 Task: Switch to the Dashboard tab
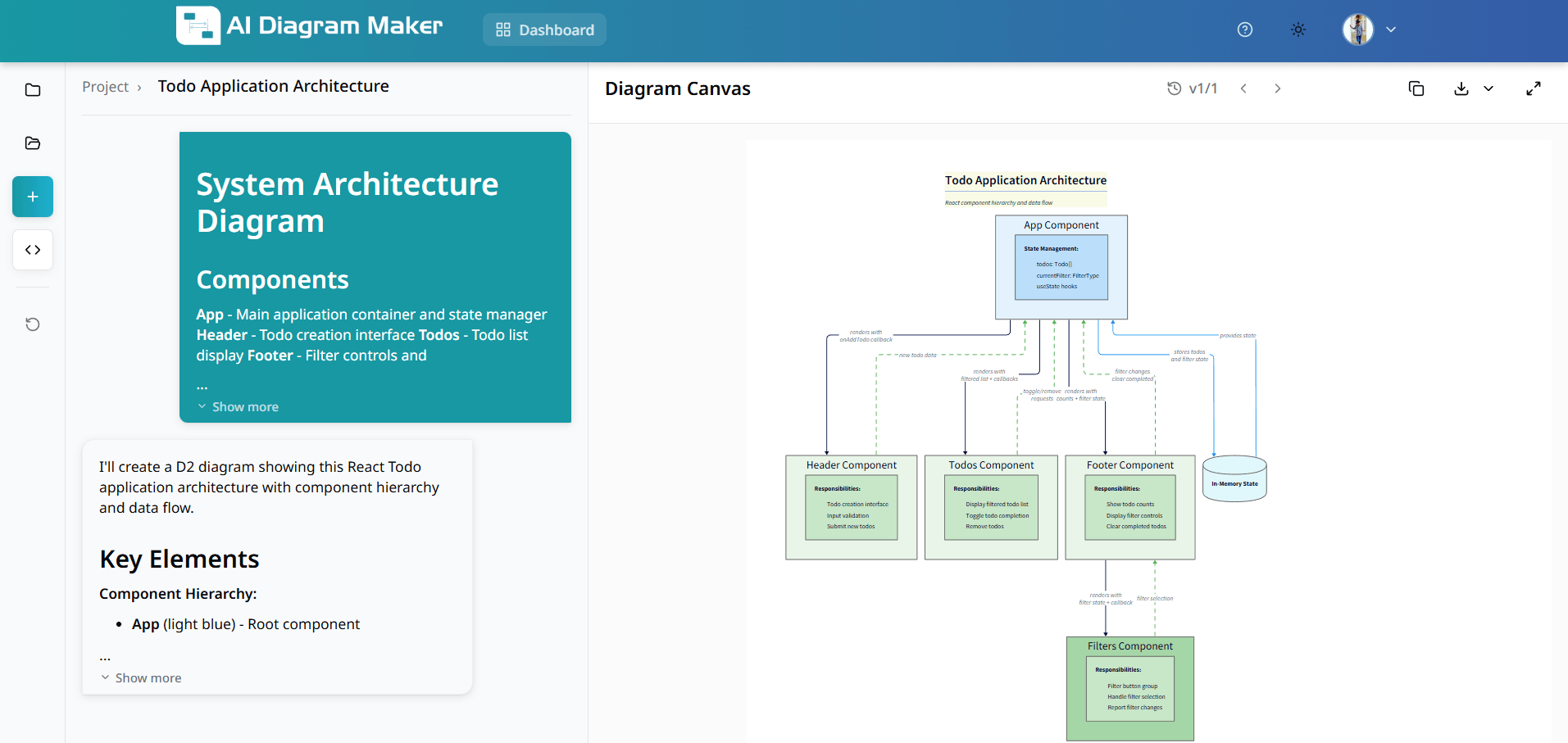point(544,29)
